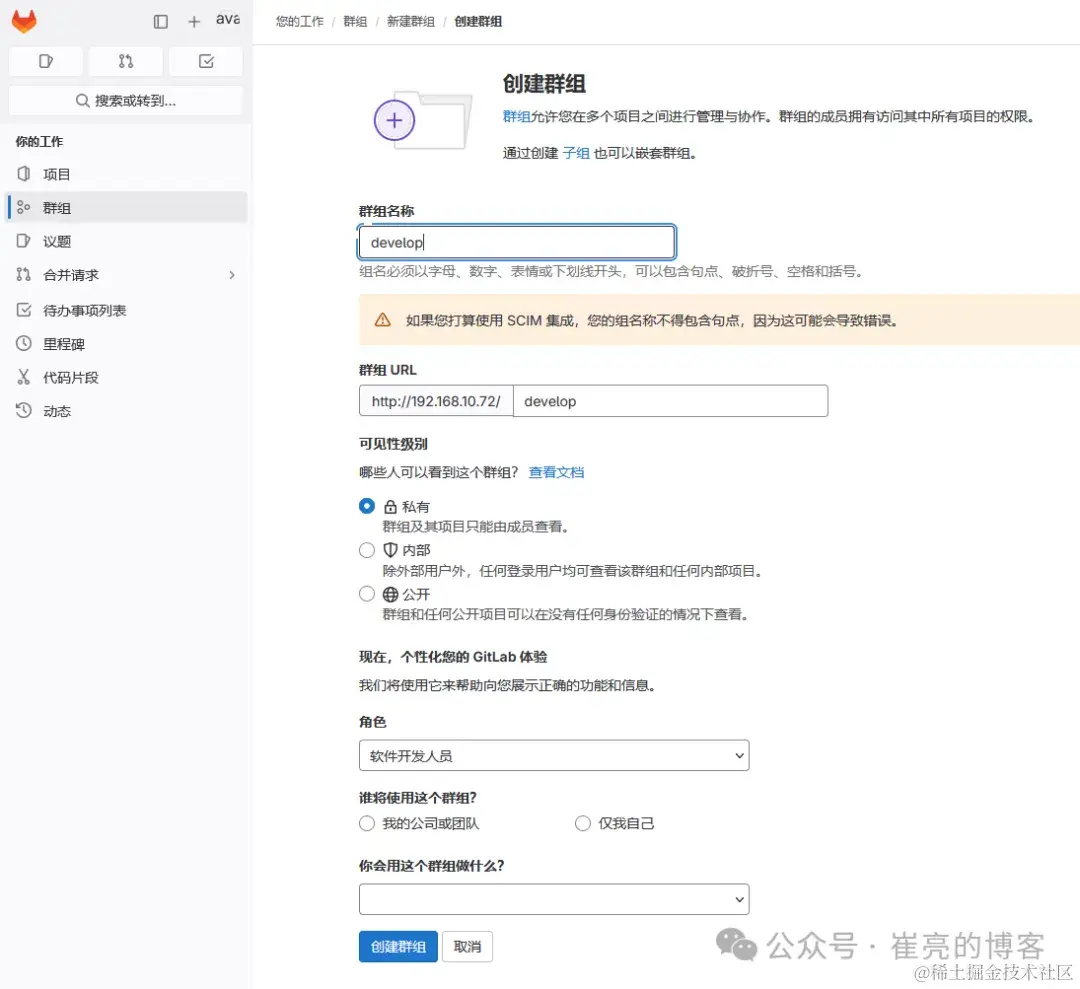This screenshot has width=1080, height=989.
Task: Expand the 合并请求 sidebar section
Action: (232, 275)
